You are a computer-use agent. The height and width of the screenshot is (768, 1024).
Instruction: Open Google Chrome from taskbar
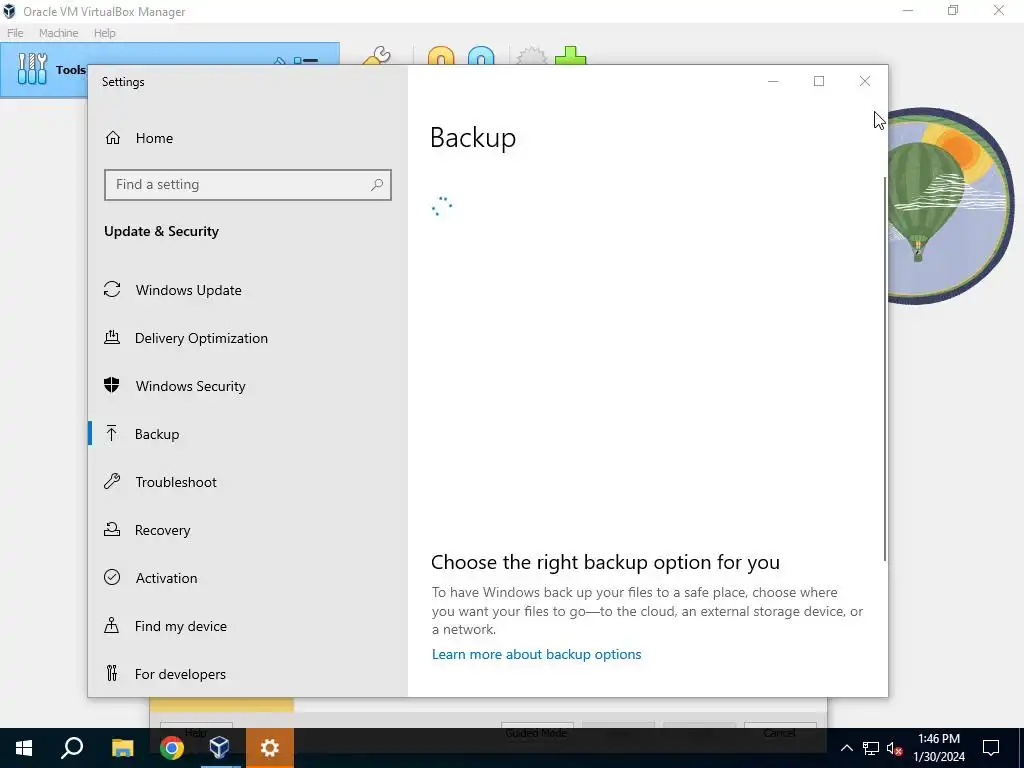tap(172, 748)
